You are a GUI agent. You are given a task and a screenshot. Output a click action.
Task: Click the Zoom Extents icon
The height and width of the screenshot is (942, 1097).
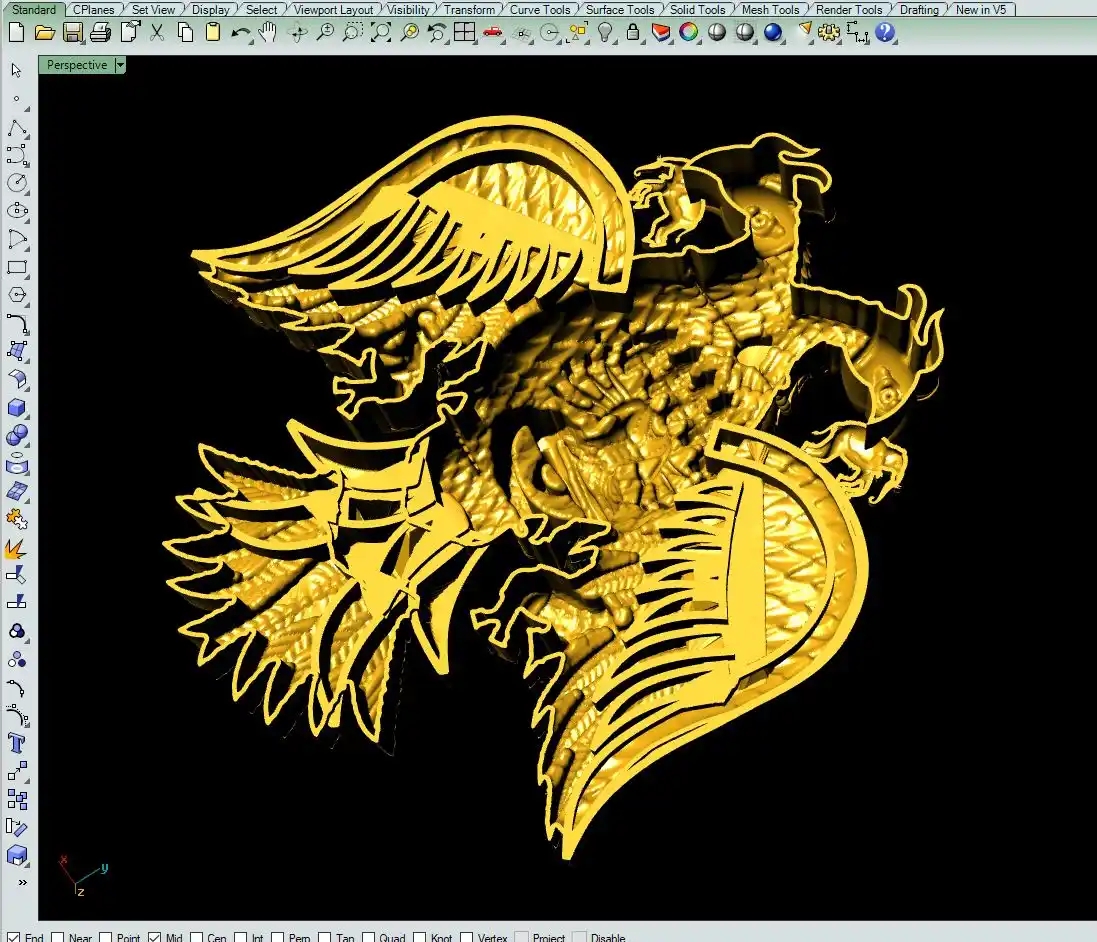[x=381, y=32]
